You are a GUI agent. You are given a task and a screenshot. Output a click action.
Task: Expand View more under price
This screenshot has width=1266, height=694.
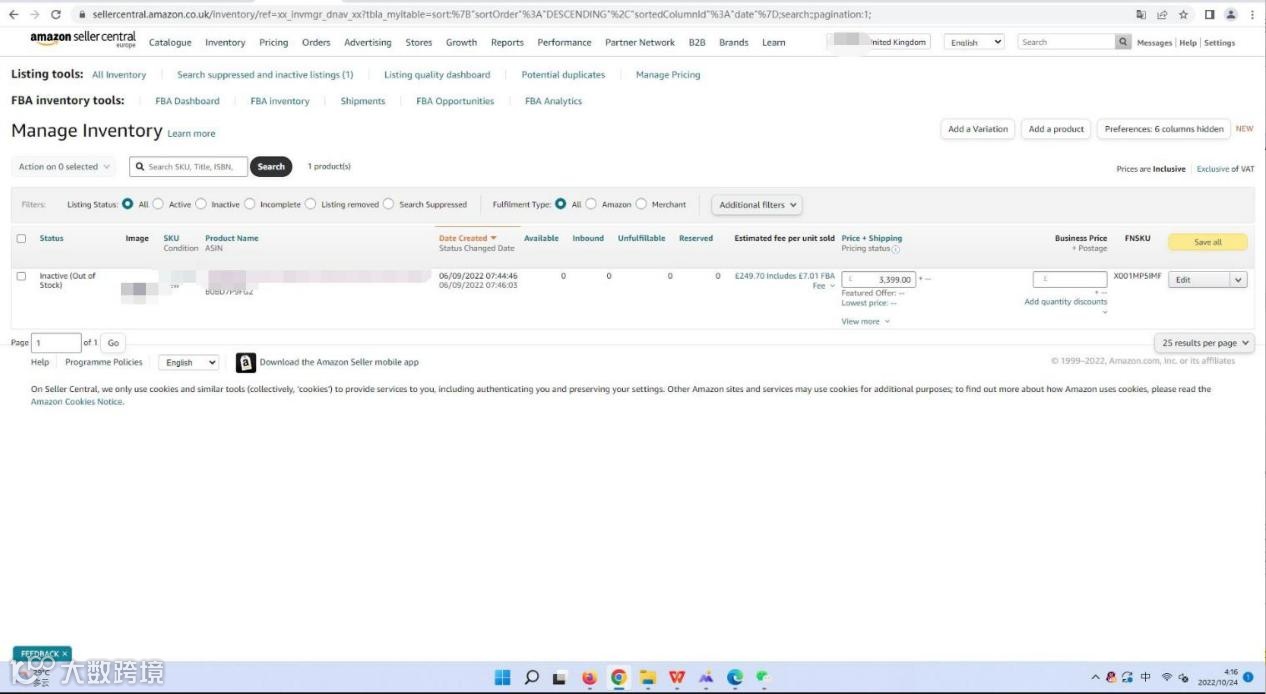coord(865,322)
